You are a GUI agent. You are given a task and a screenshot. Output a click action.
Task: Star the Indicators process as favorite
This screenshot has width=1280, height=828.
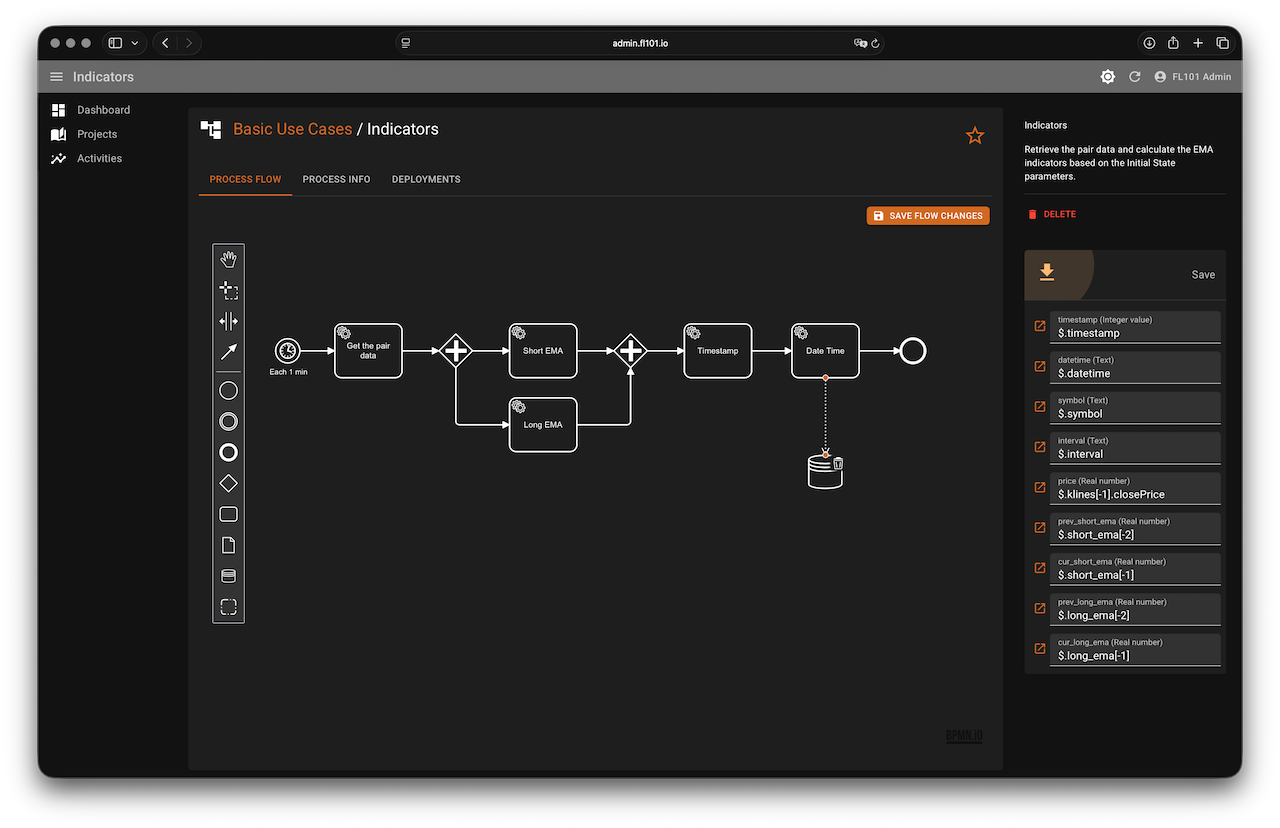point(975,136)
